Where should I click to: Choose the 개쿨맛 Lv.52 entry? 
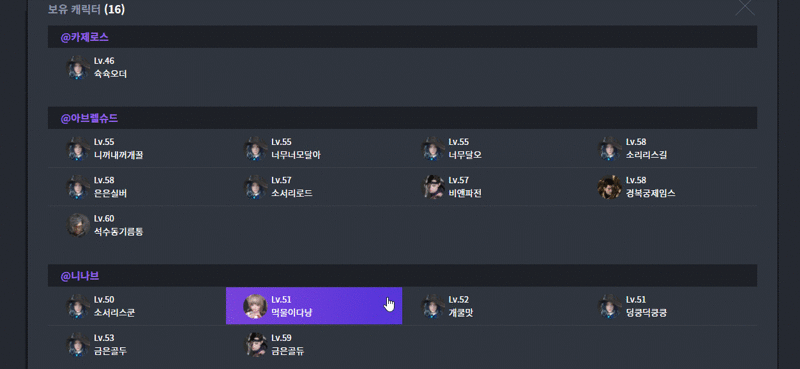491,306
